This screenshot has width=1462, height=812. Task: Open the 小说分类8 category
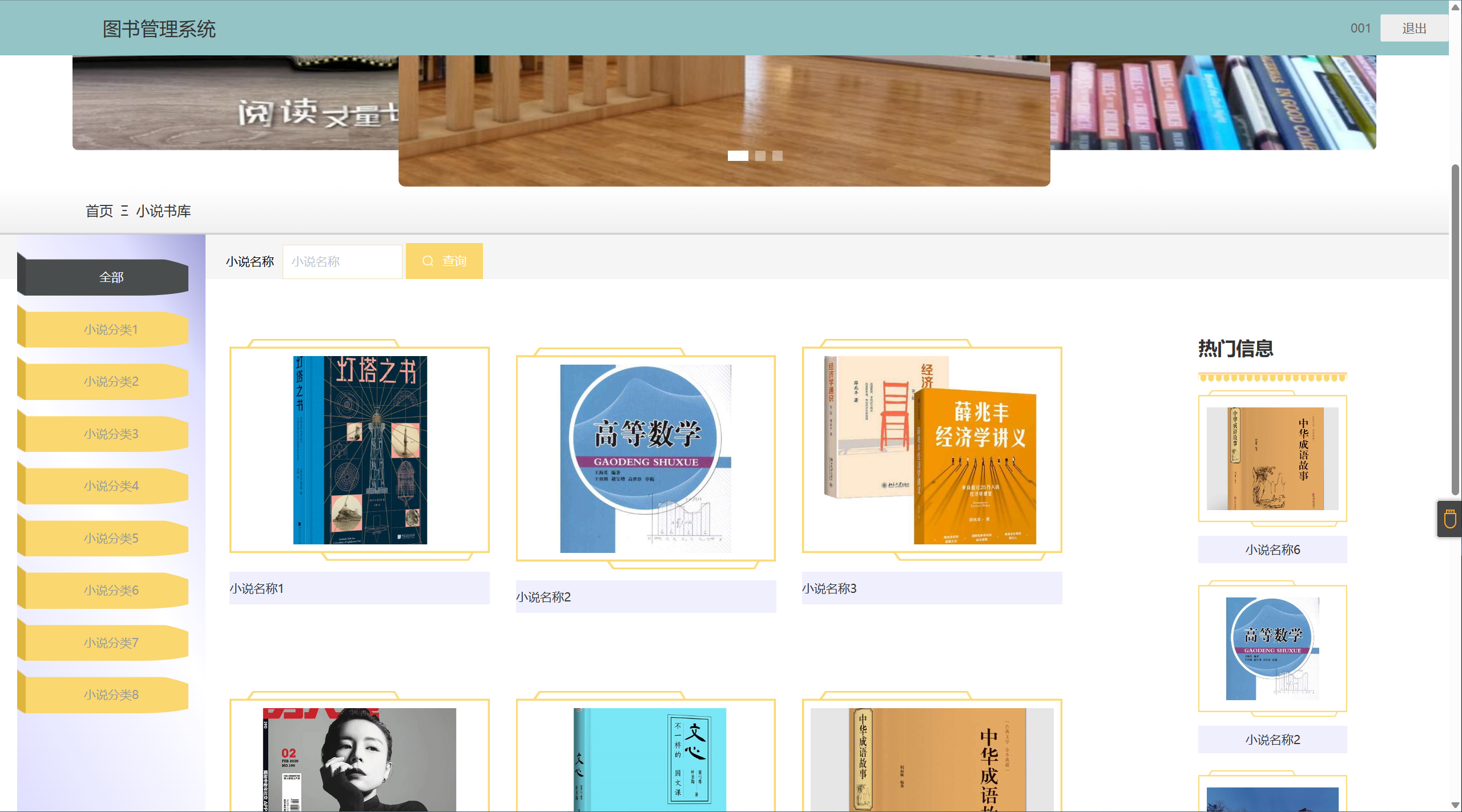point(111,694)
